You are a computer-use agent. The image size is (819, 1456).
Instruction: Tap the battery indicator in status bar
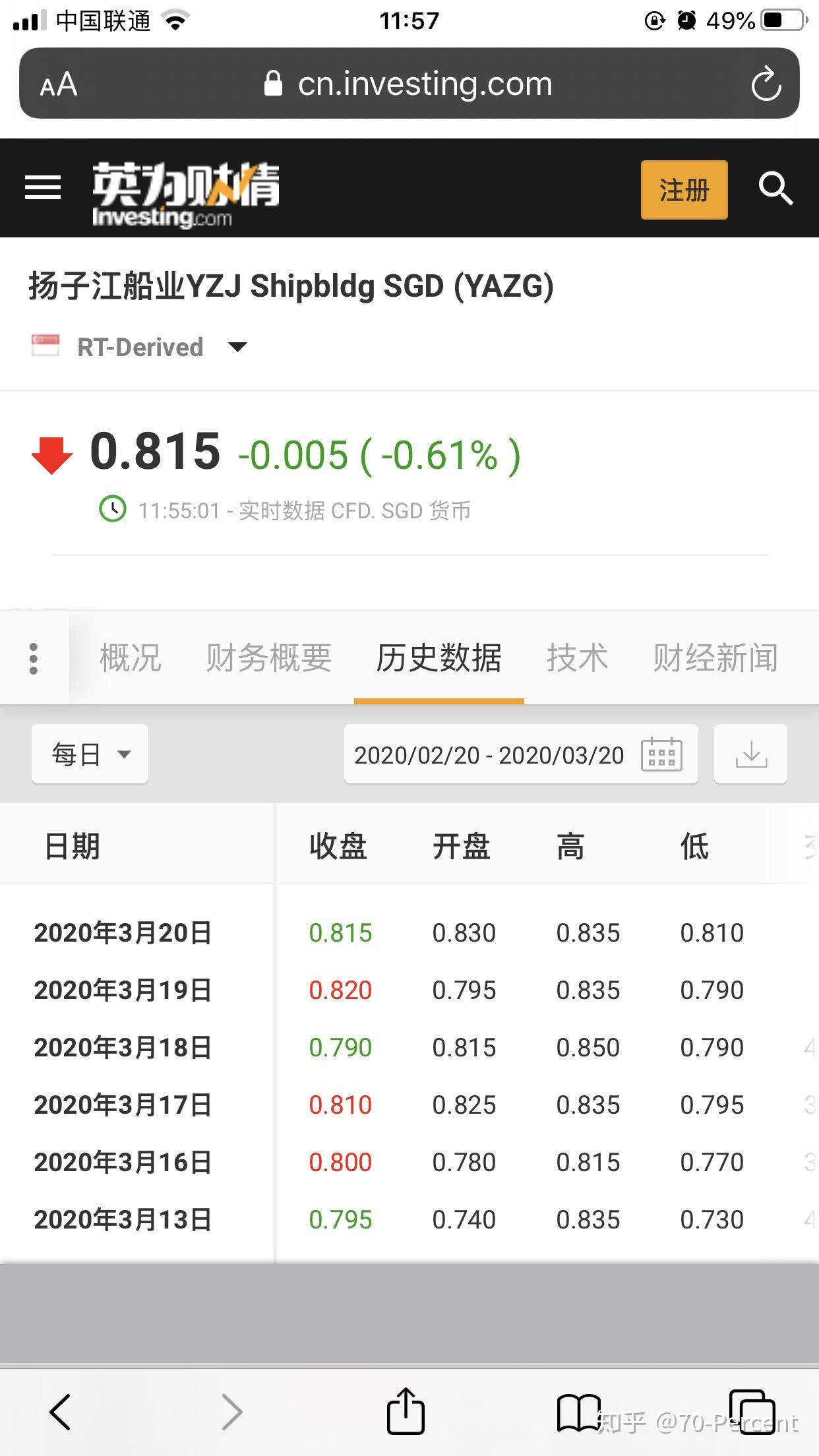(x=785, y=20)
